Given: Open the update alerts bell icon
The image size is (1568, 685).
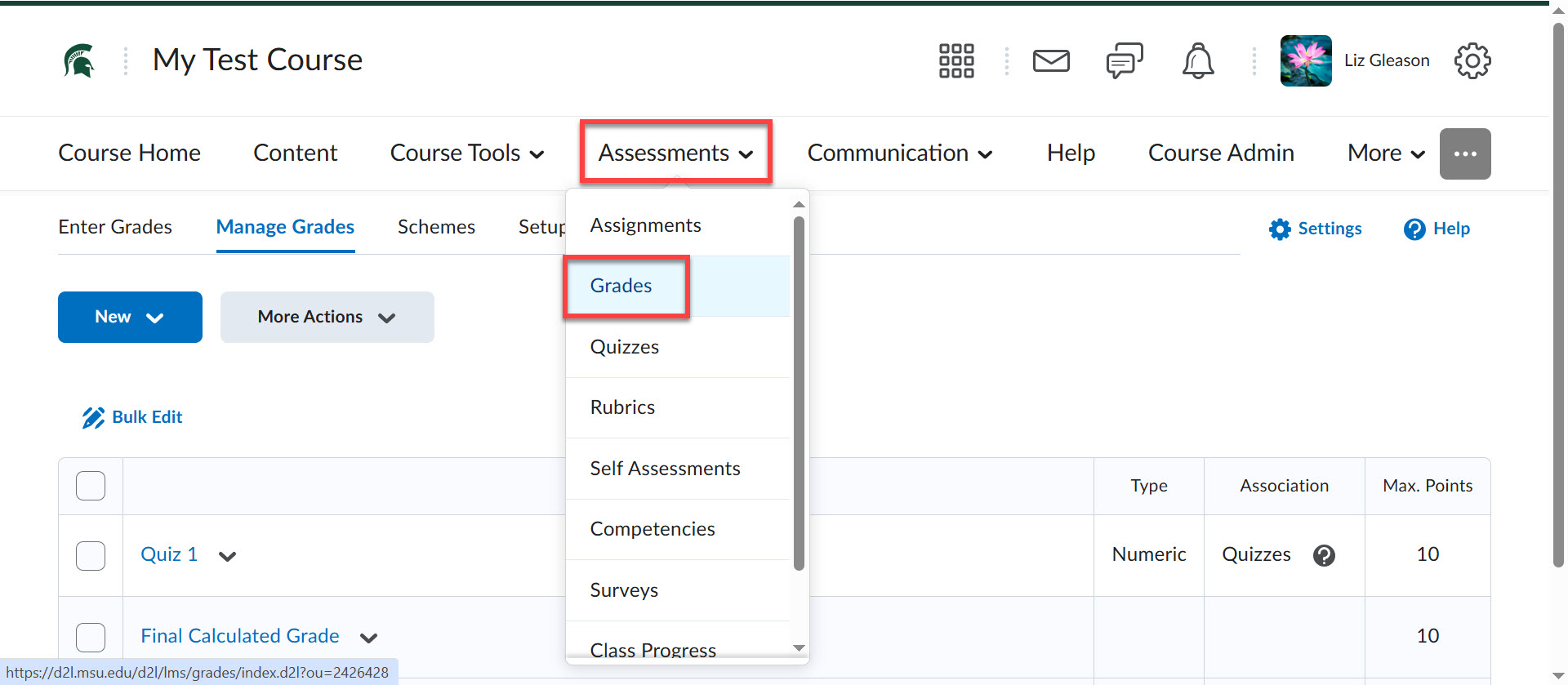Looking at the screenshot, I should coord(1197,61).
